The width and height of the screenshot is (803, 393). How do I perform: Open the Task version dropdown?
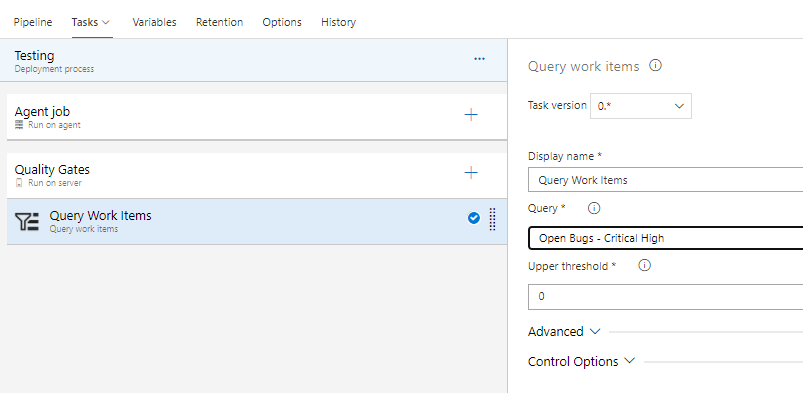[x=641, y=106]
